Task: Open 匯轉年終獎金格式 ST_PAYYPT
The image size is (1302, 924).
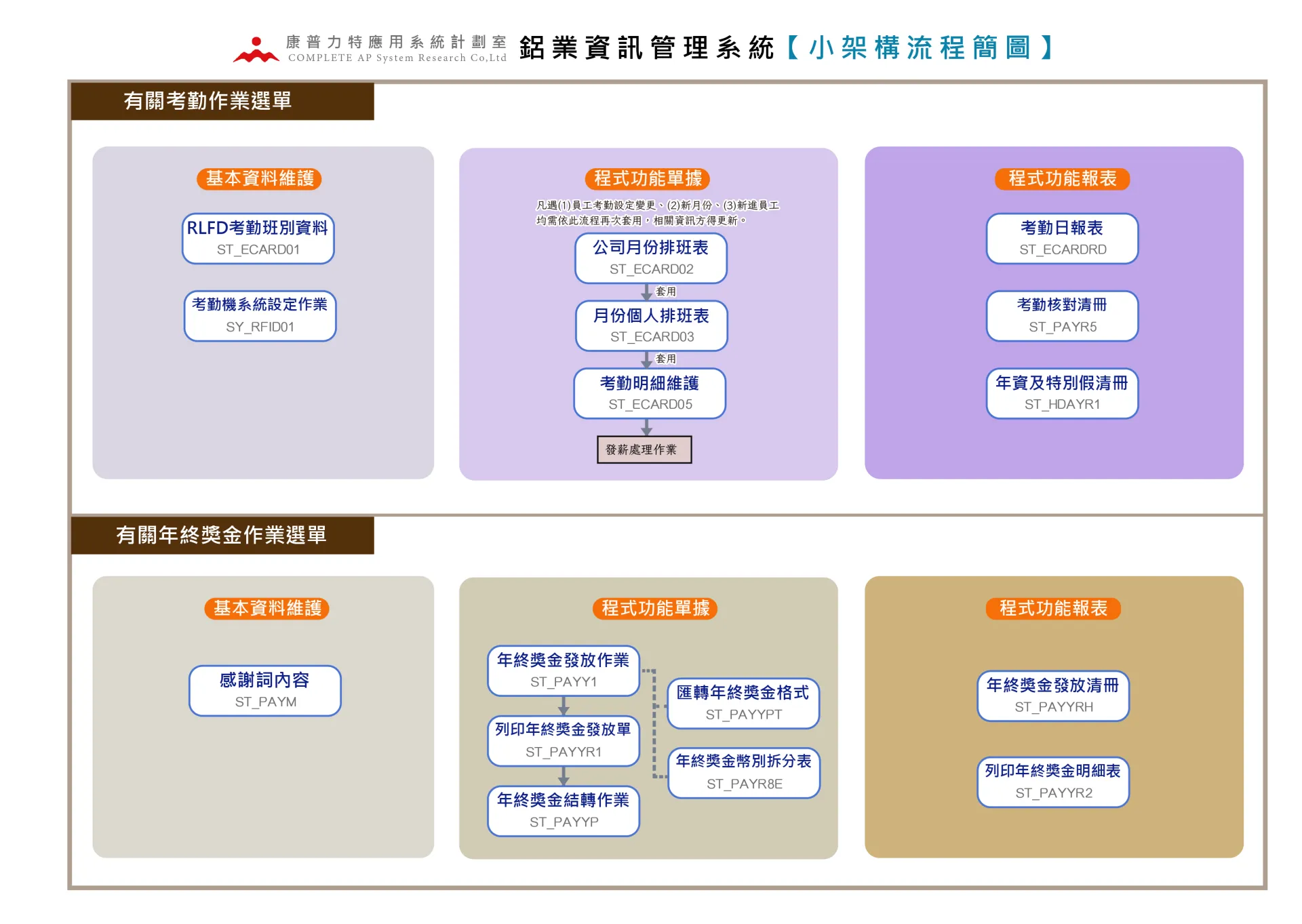Action: point(743,704)
